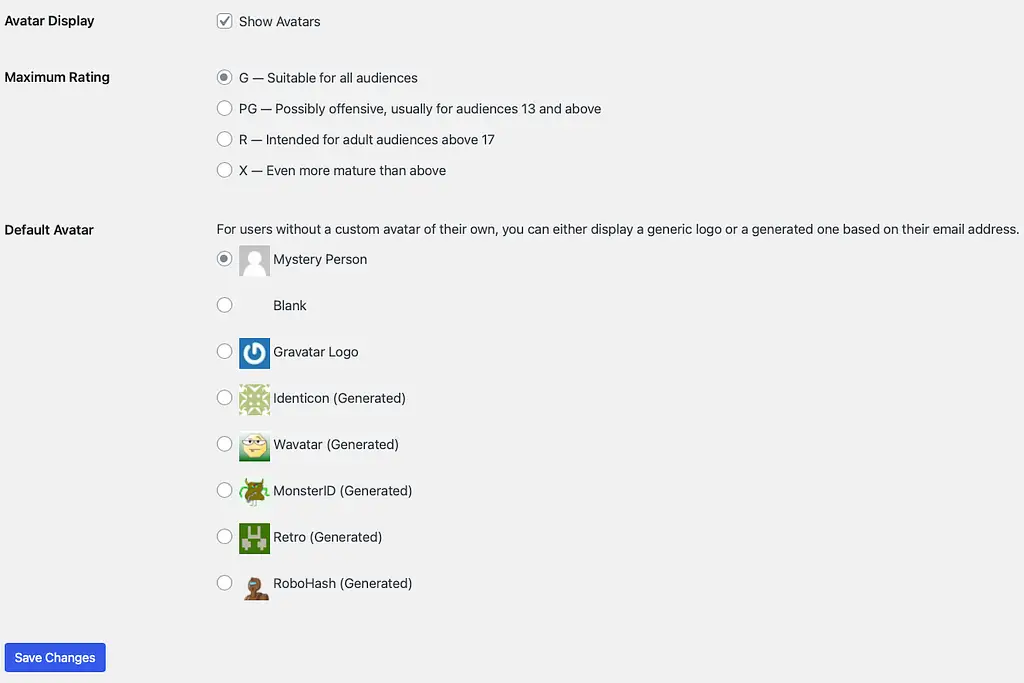Click the RoboHash avatar icon
This screenshot has width=1024, height=683.
254,583
